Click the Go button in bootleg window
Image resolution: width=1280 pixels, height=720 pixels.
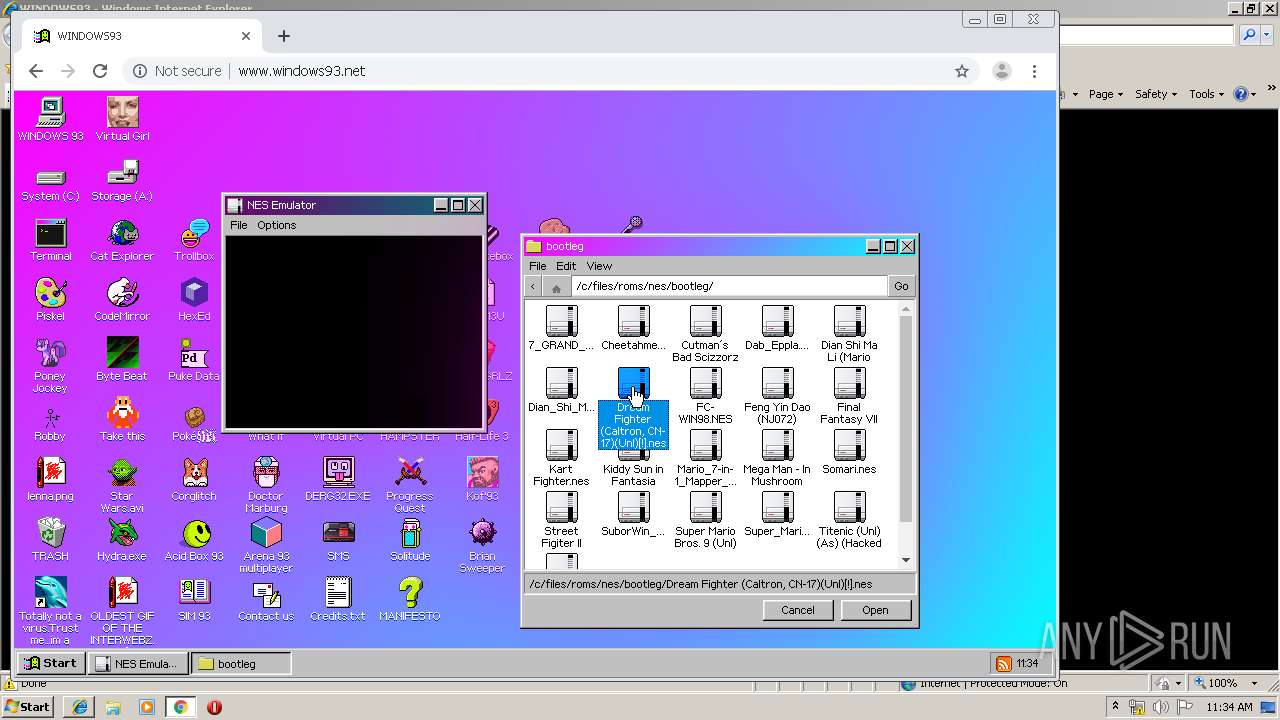pyautogui.click(x=901, y=286)
